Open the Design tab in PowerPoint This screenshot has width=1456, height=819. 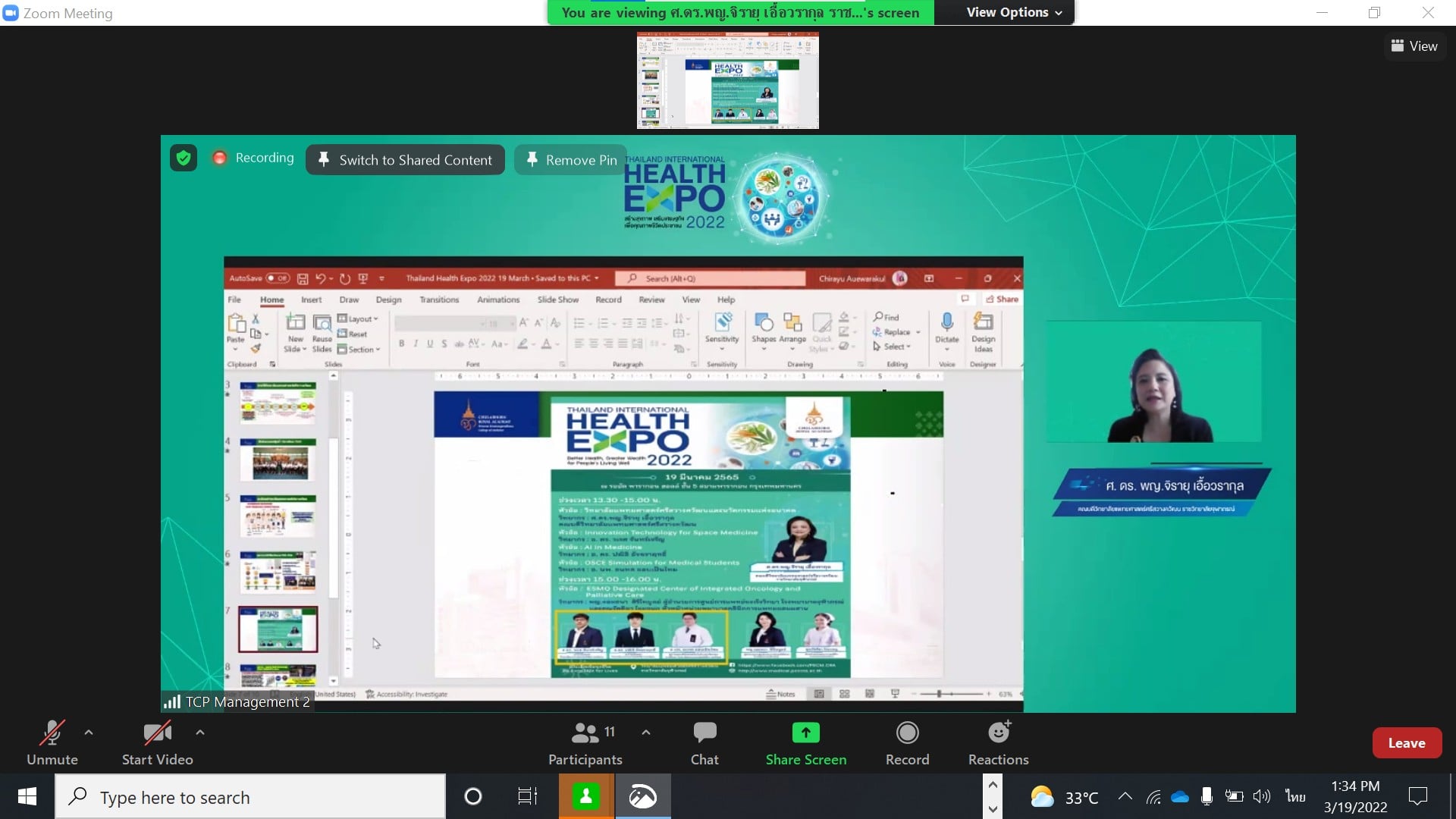click(388, 300)
